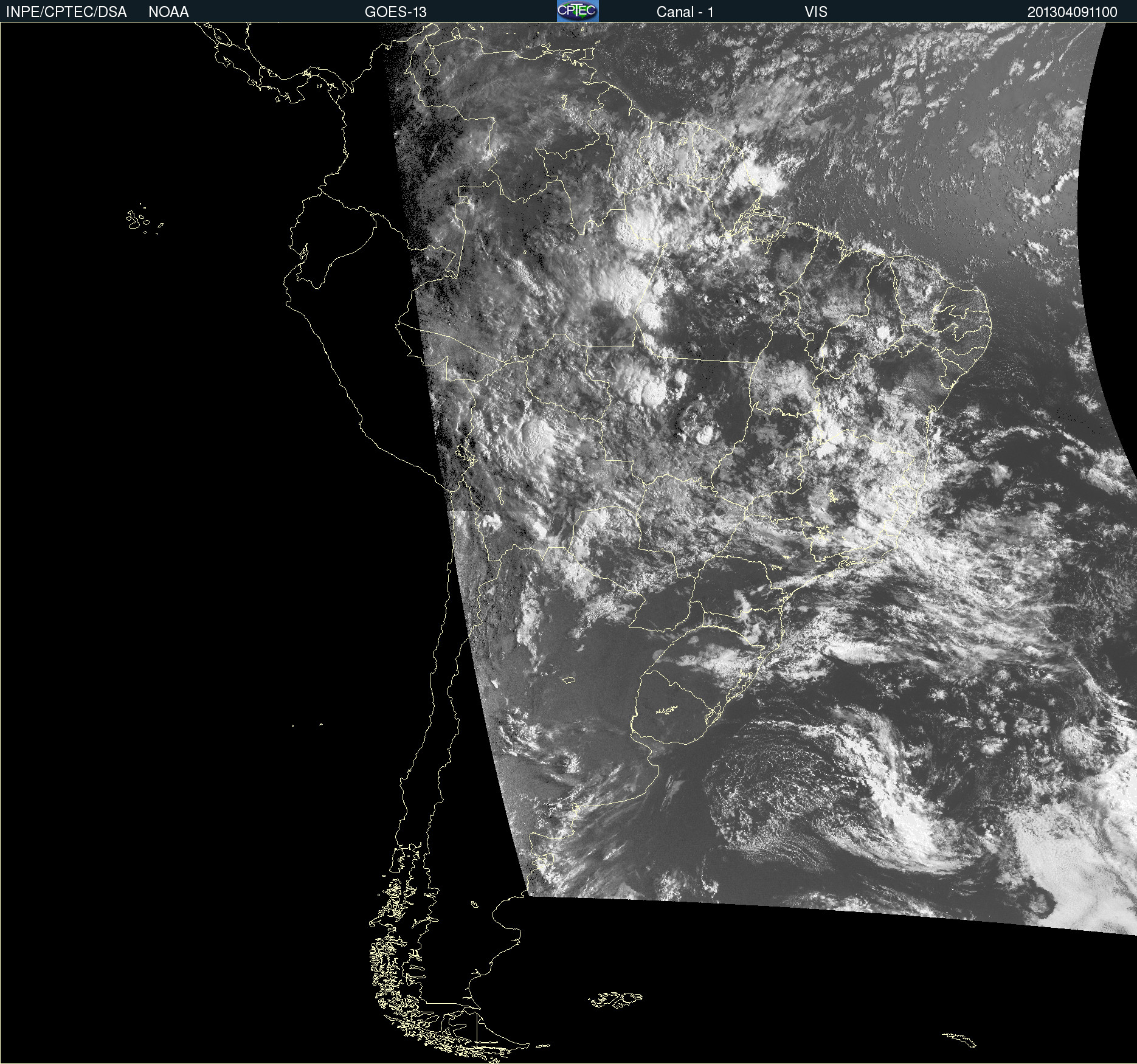Image resolution: width=1137 pixels, height=1064 pixels.
Task: Click the small Distrito Federal rectangle in Brazil
Action: (794, 453)
